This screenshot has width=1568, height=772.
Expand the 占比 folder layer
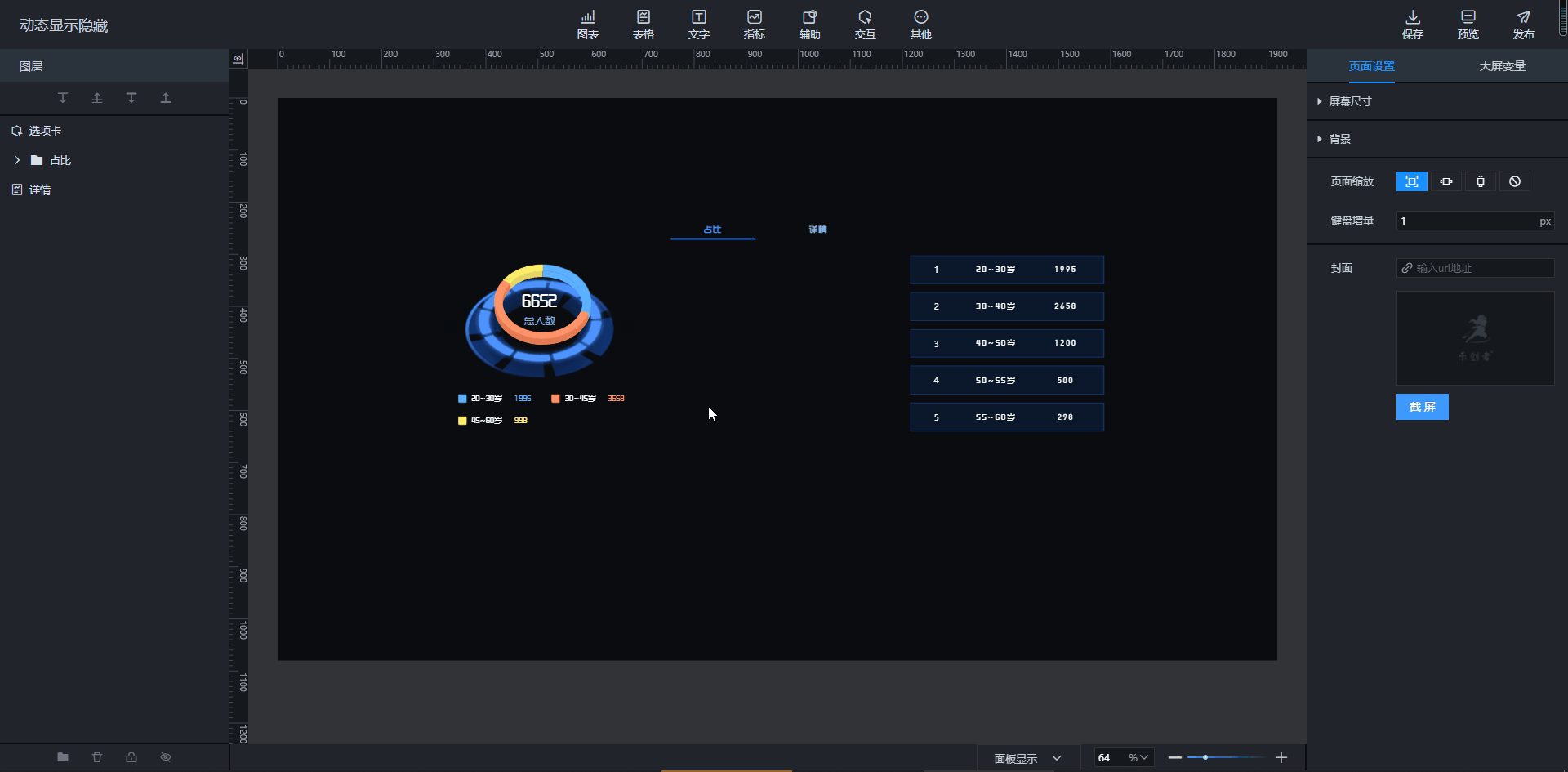[x=17, y=160]
